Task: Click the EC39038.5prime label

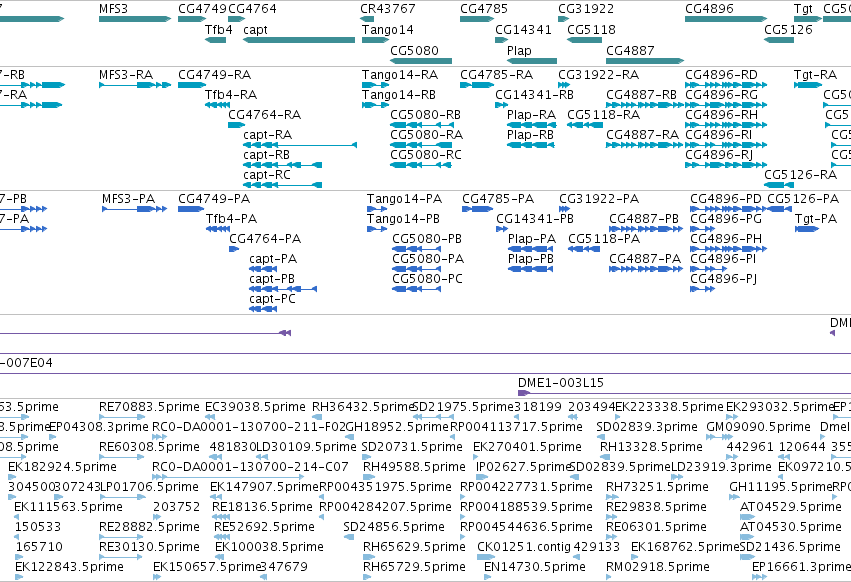Action: 255,407
